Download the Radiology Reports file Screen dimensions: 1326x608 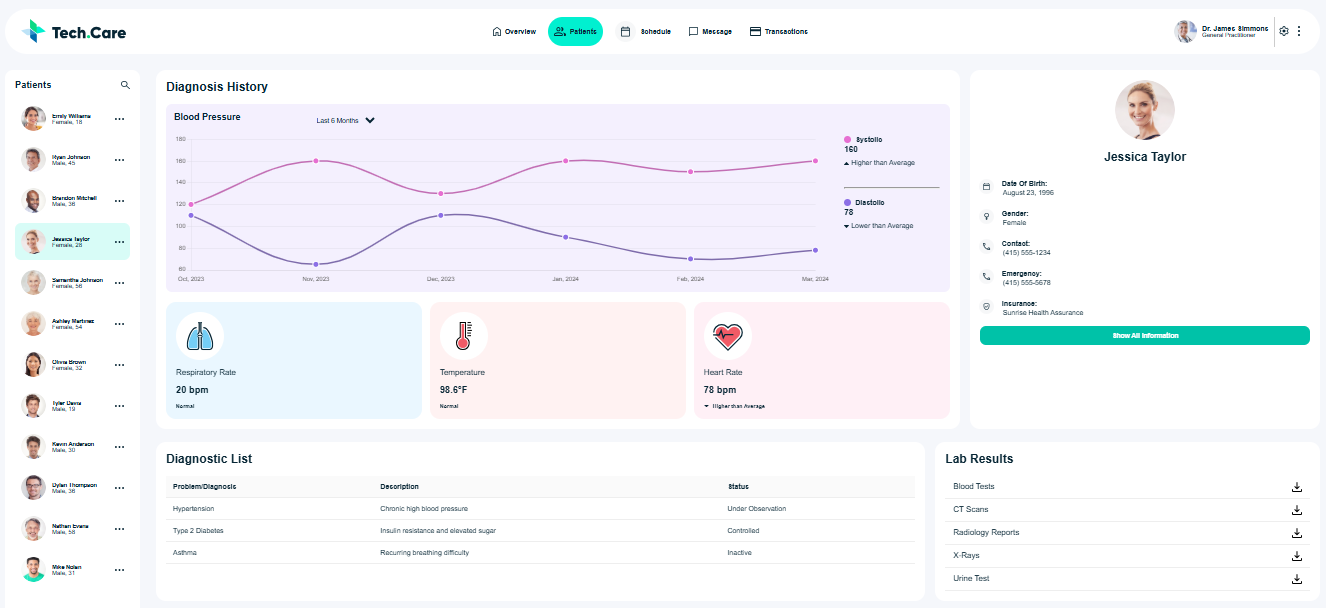pyautogui.click(x=1297, y=533)
